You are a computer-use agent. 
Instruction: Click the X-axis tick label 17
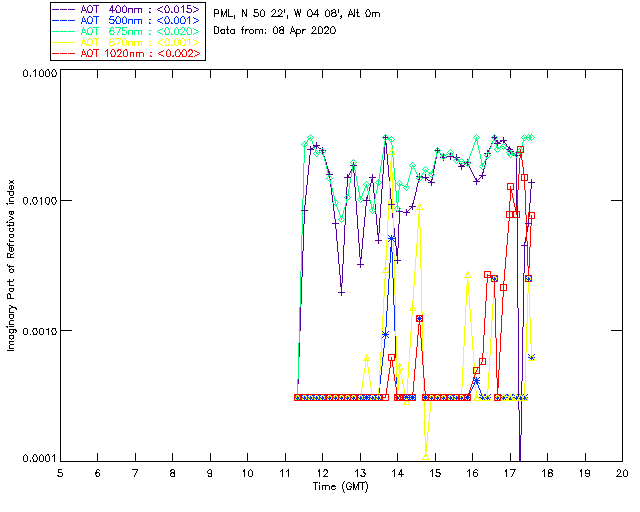click(510, 473)
